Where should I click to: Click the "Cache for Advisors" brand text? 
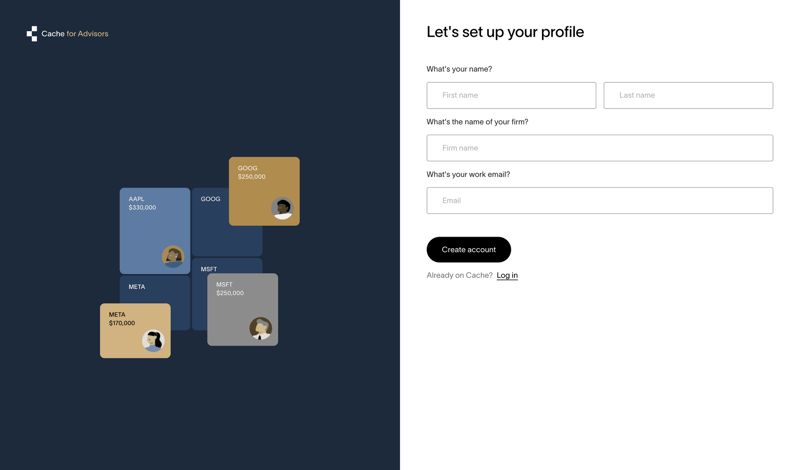click(75, 34)
